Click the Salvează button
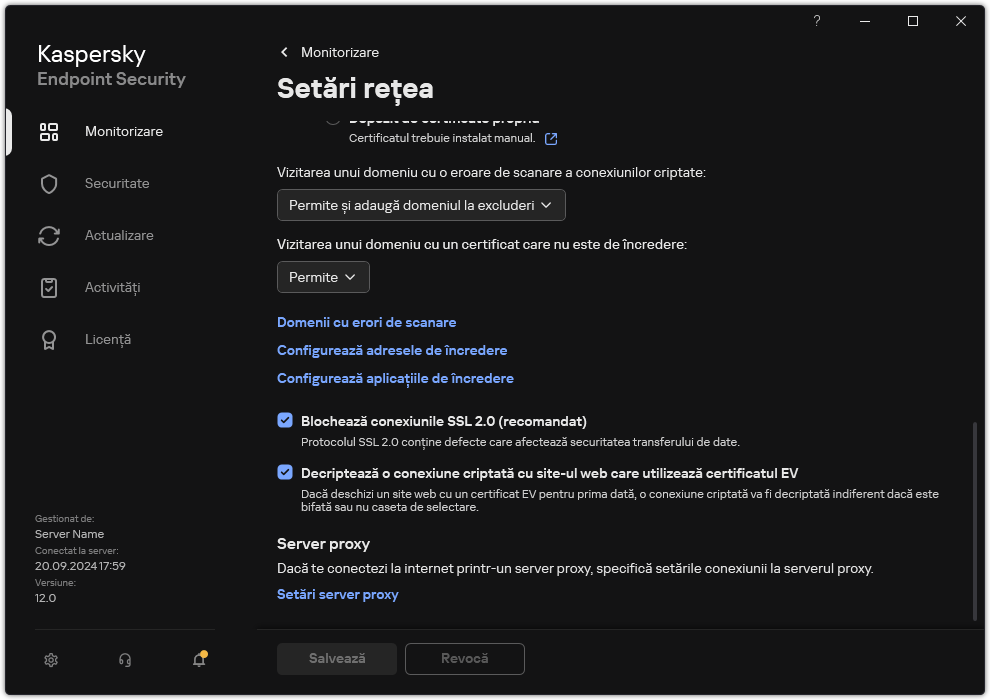The height and width of the screenshot is (700, 990). point(336,659)
